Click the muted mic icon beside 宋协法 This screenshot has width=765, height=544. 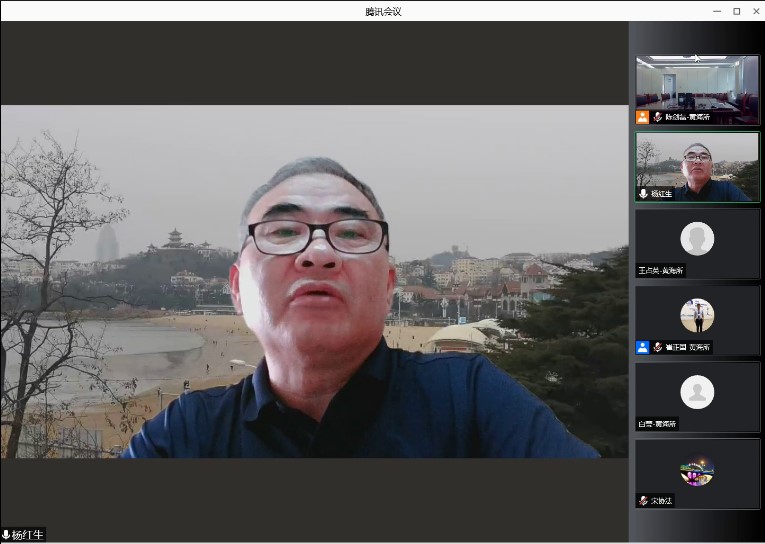tap(643, 500)
